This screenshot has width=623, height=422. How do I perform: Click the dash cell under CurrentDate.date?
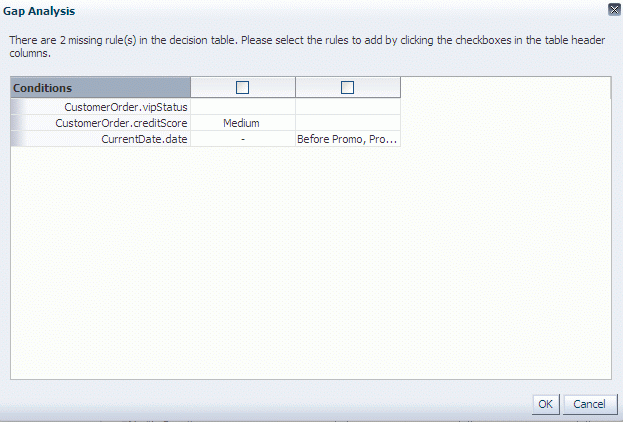tap(243, 139)
